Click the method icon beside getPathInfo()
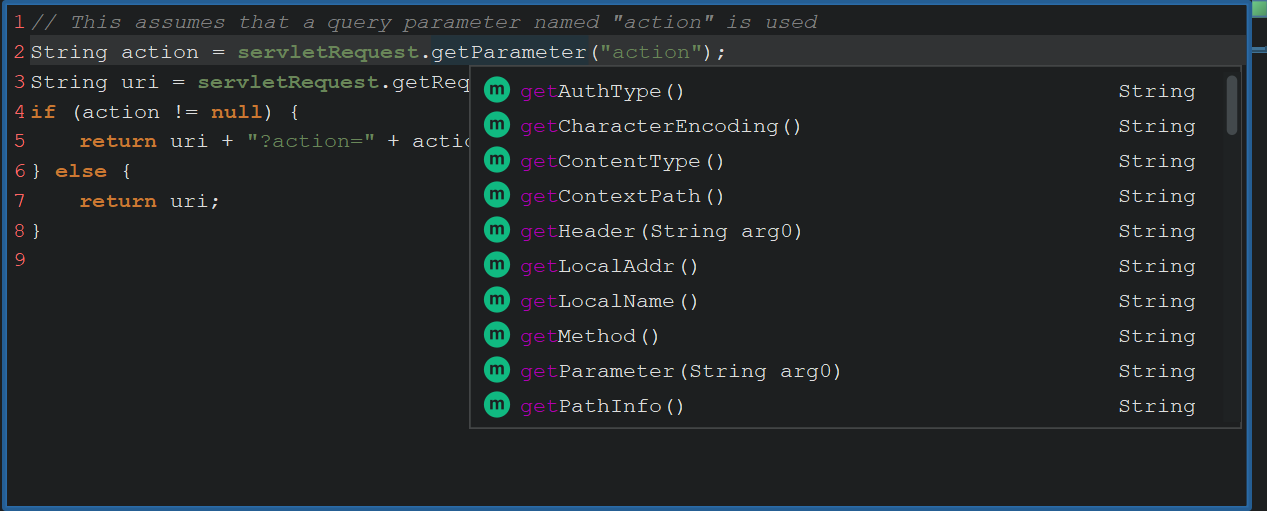This screenshot has width=1267, height=511. [x=497, y=405]
